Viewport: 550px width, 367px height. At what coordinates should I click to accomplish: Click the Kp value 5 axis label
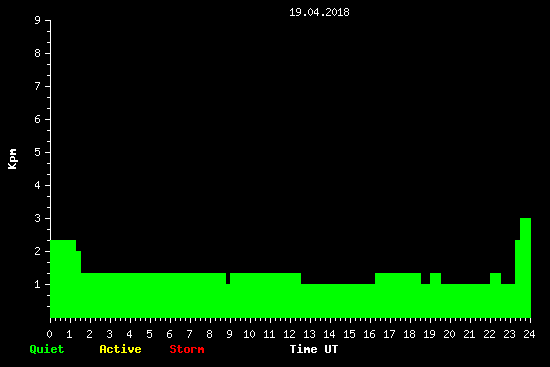38,152
